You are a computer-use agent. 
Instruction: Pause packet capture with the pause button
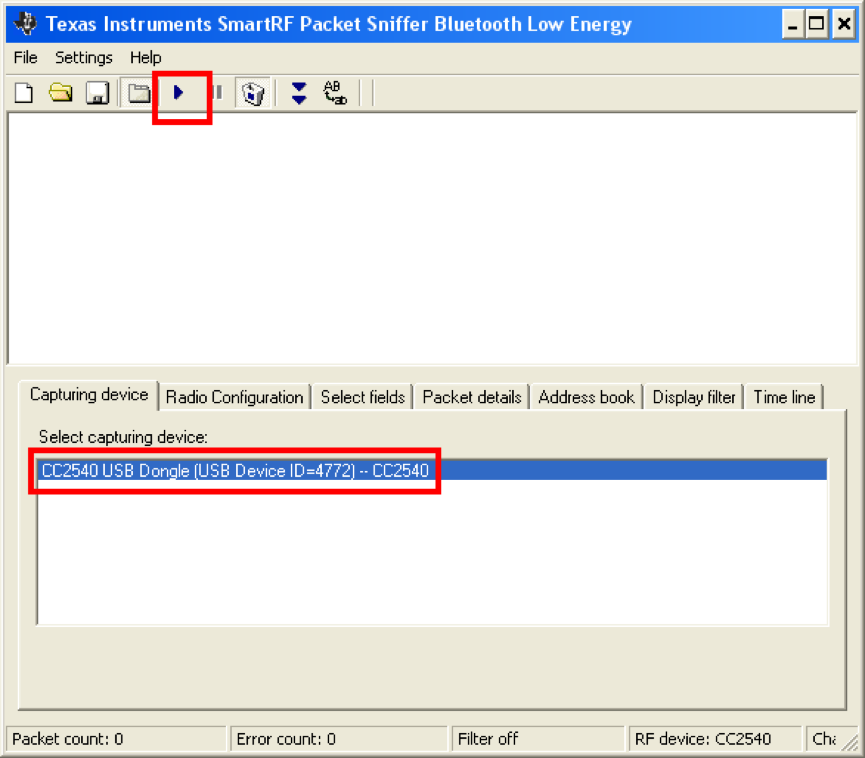click(218, 93)
